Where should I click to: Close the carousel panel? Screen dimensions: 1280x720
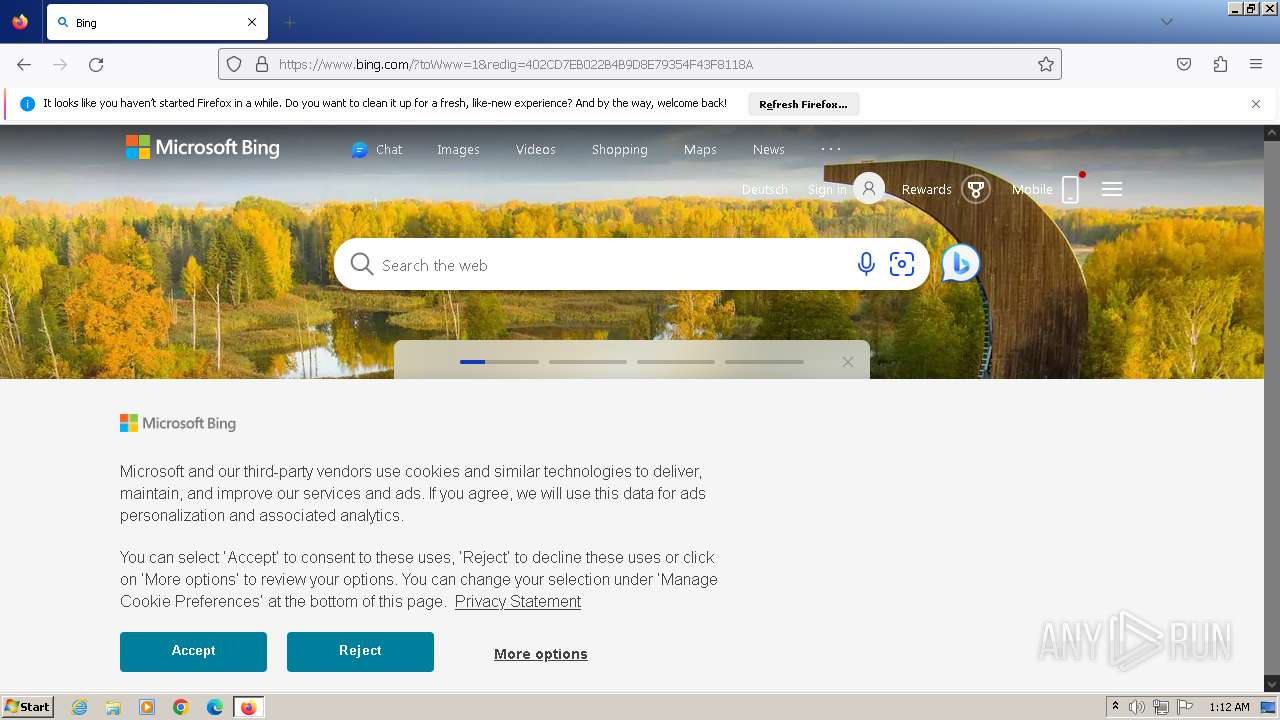pyautogui.click(x=848, y=362)
